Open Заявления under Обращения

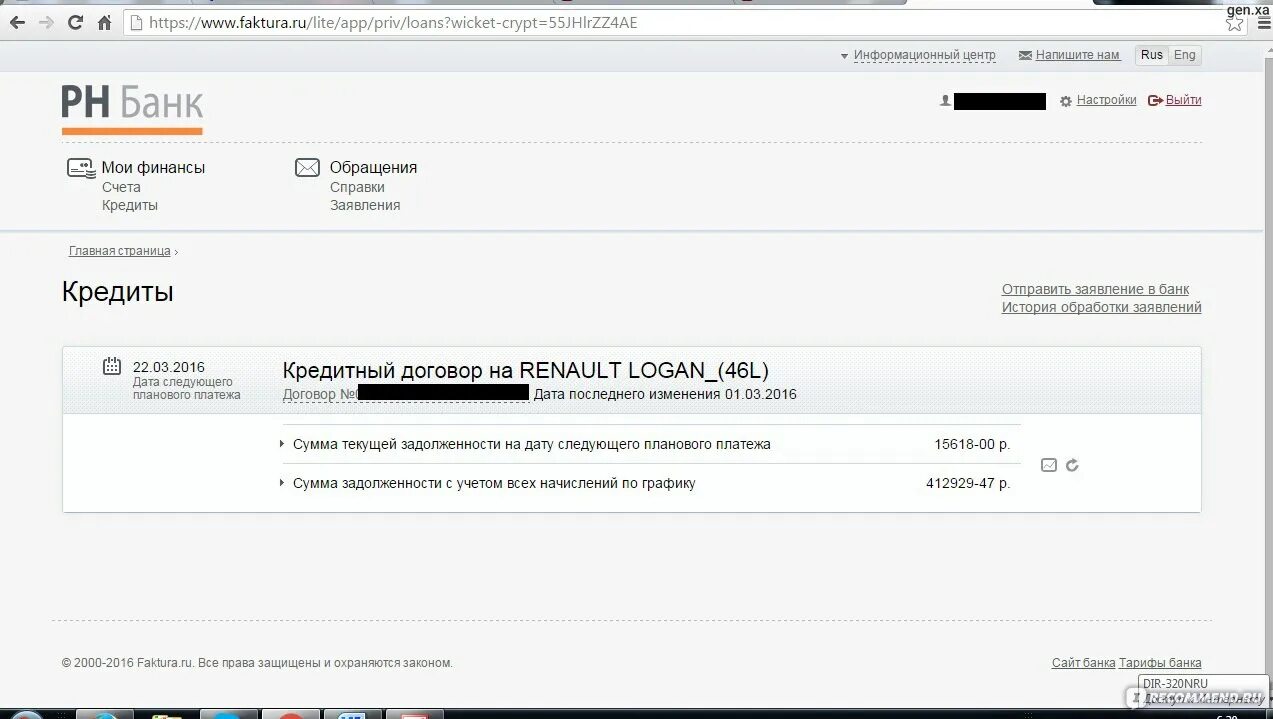[x=365, y=205]
